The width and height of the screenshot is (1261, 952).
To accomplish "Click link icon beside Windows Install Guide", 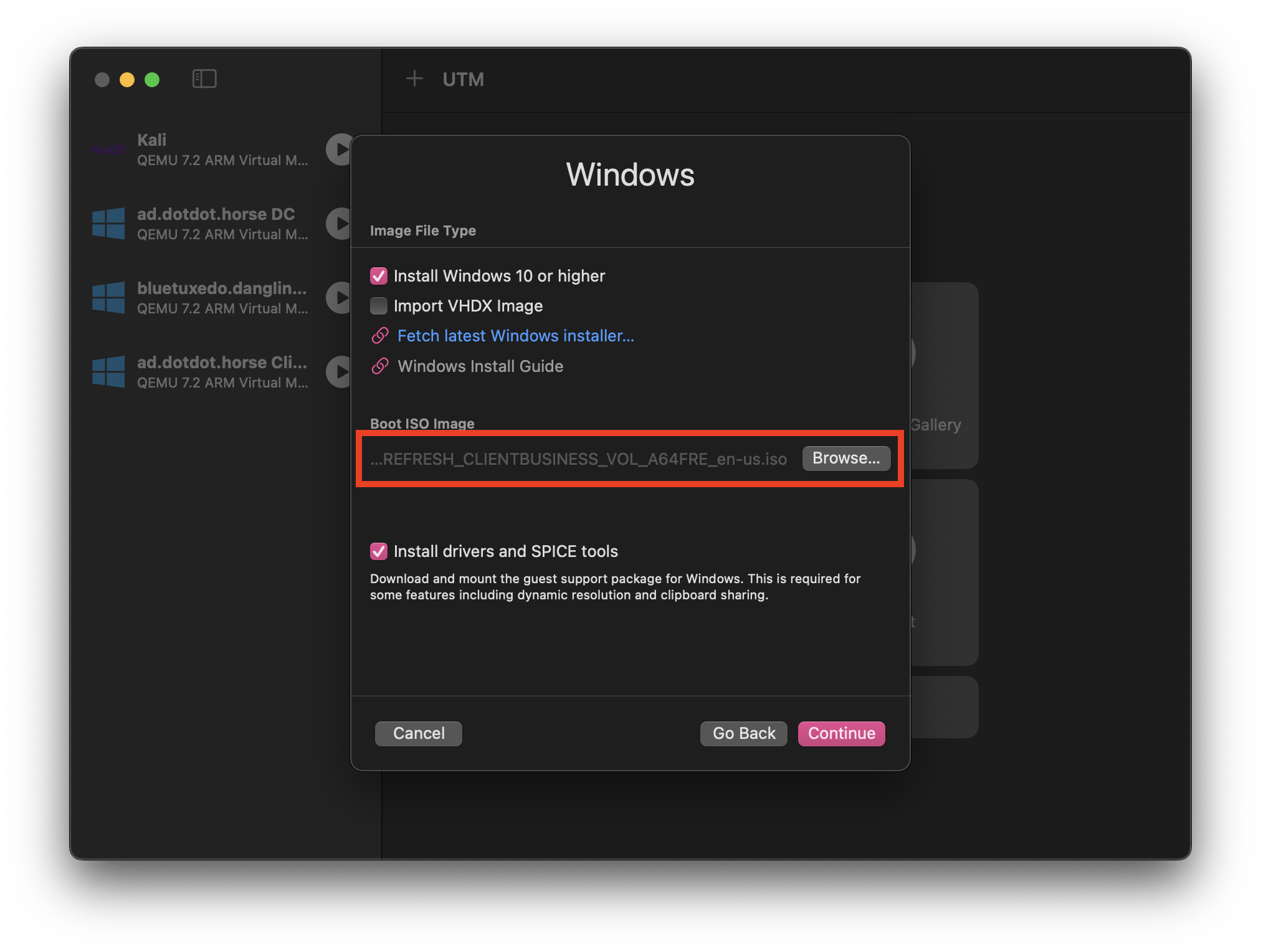I will pos(380,366).
